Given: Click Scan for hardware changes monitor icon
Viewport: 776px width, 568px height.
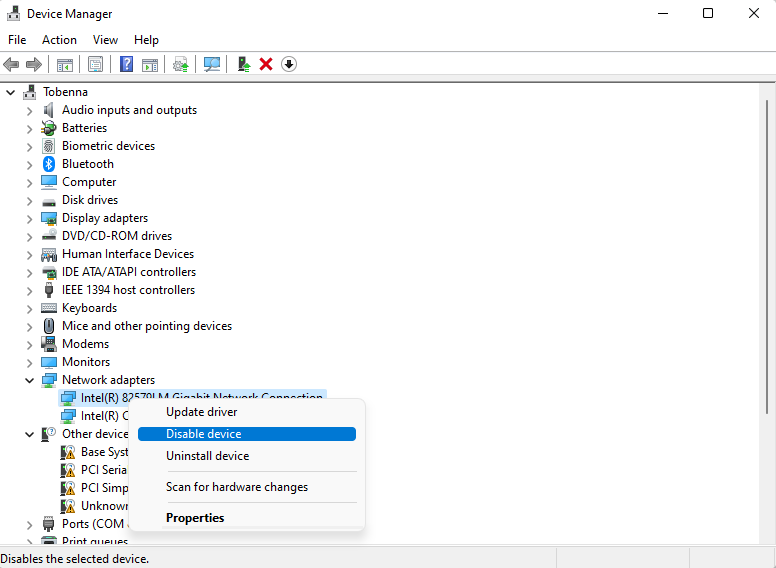Looking at the screenshot, I should click(x=212, y=64).
